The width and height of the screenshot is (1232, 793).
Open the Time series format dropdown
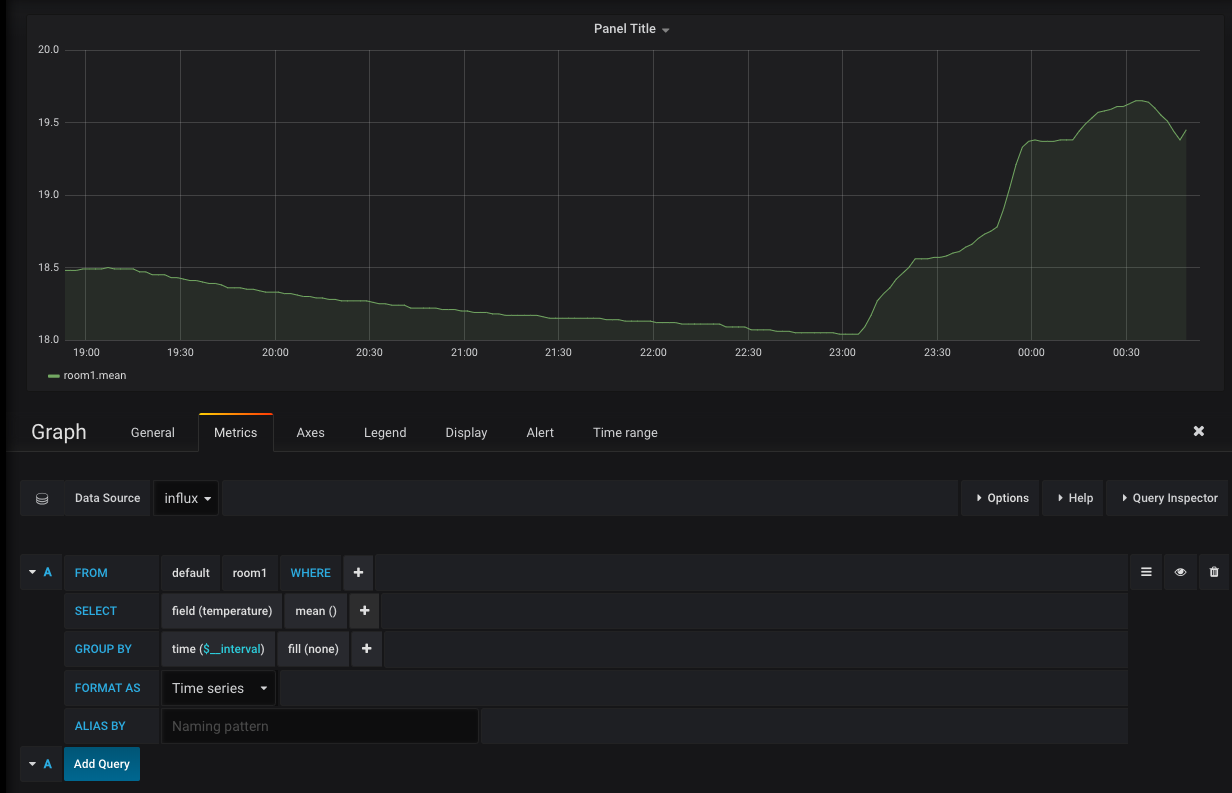click(x=219, y=688)
